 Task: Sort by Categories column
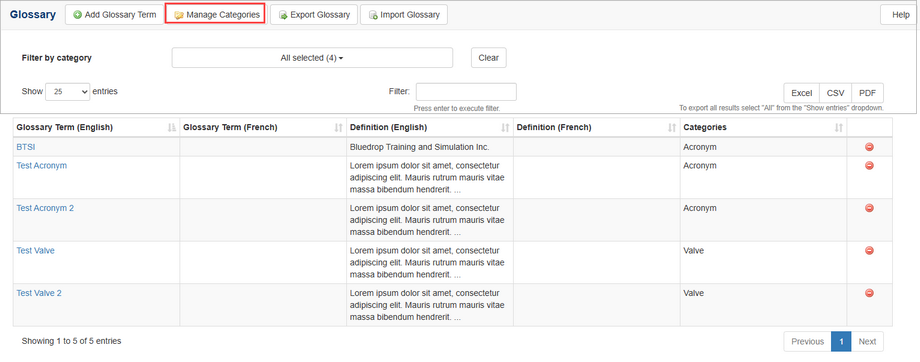[x=763, y=127]
